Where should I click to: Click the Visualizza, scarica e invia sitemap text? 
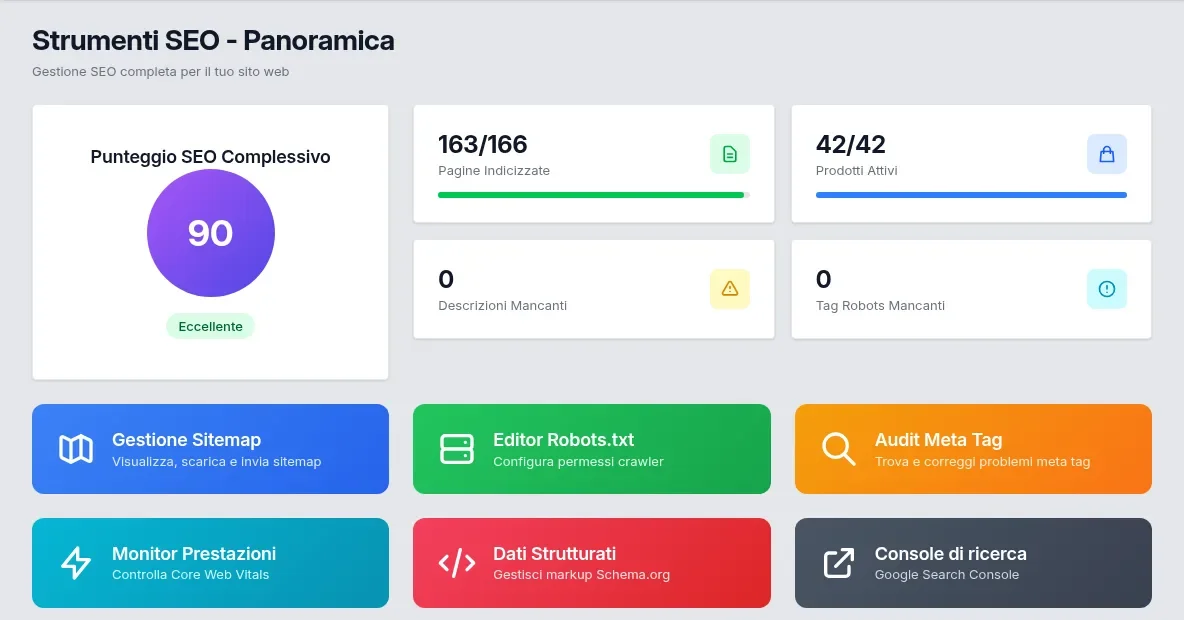[217, 461]
